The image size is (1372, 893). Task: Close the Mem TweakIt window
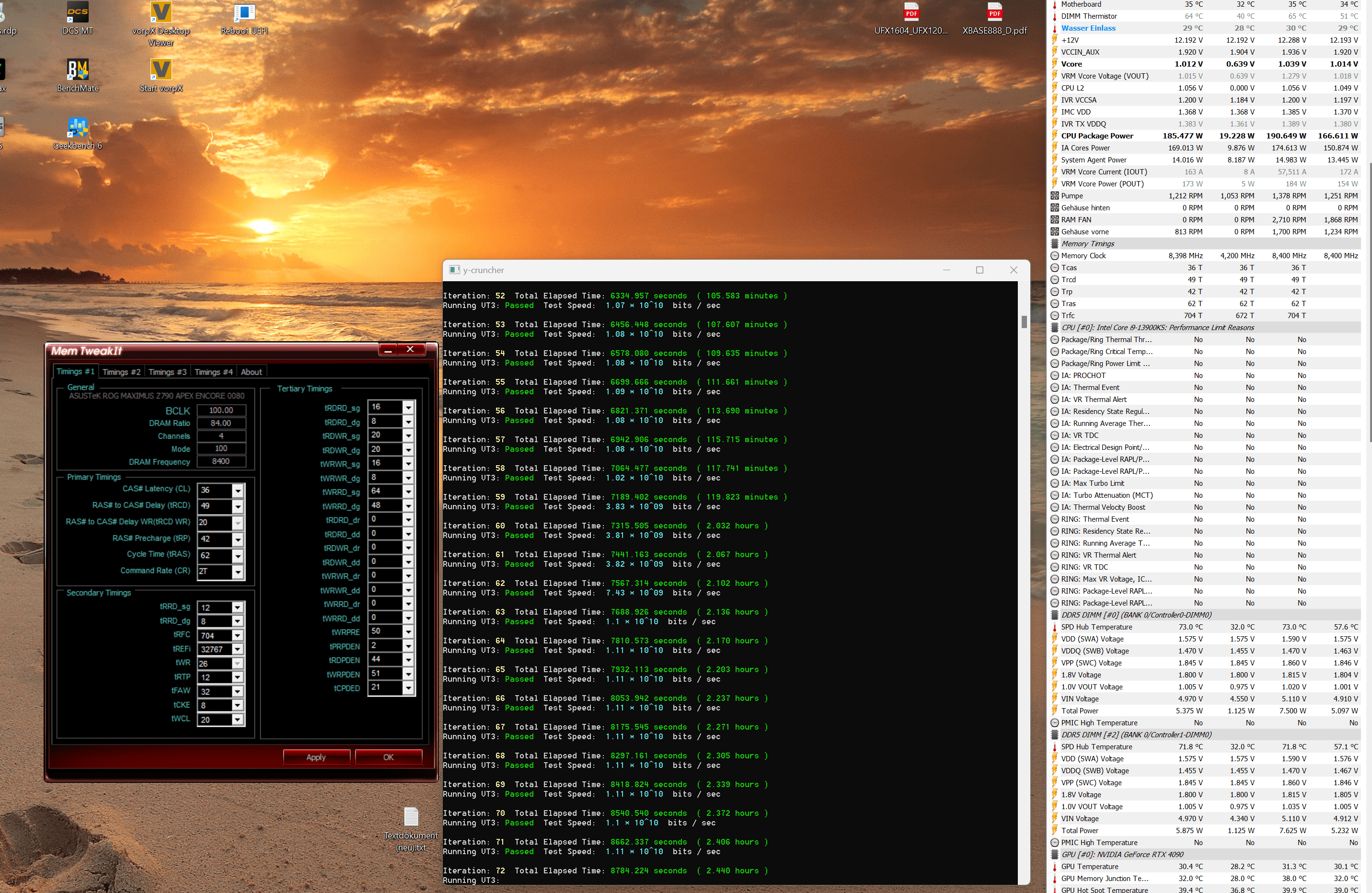[410, 350]
